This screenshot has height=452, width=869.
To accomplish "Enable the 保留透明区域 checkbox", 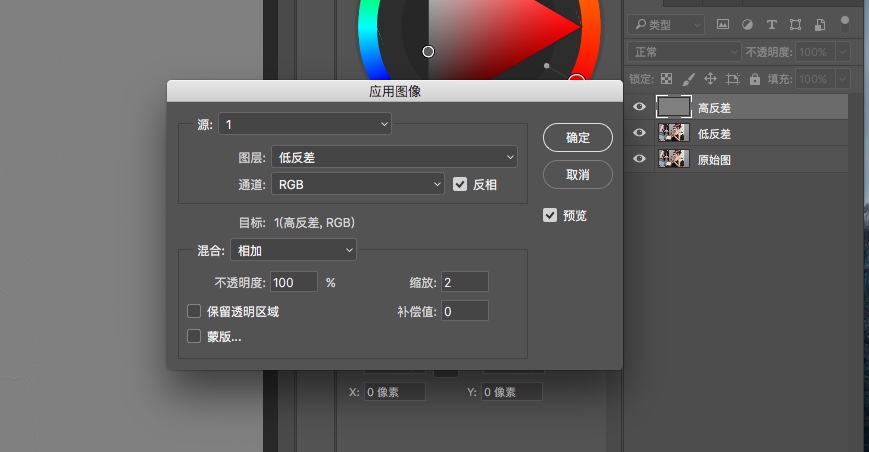I will (x=195, y=311).
